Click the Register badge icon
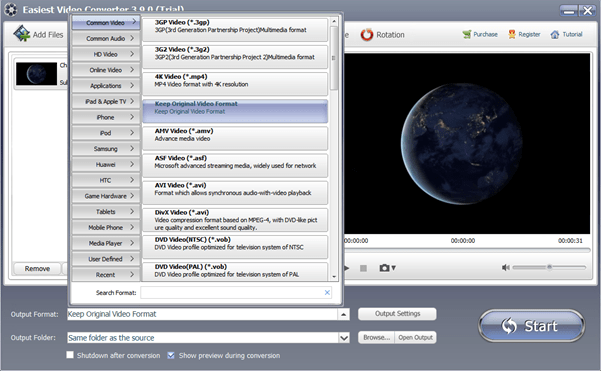The height and width of the screenshot is (371, 601). click(512, 34)
